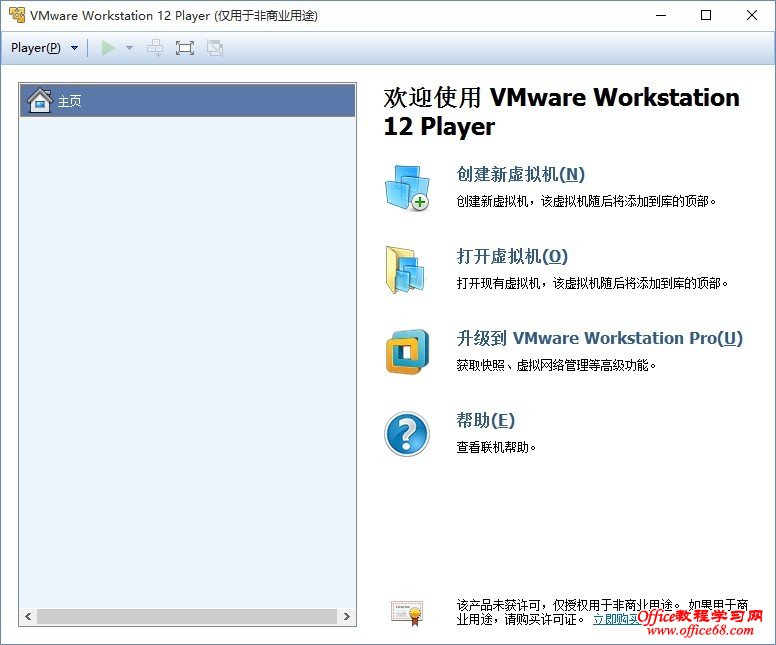Click the horizontal scrollbar thumb in library
The width and height of the screenshot is (776, 645).
(187, 616)
